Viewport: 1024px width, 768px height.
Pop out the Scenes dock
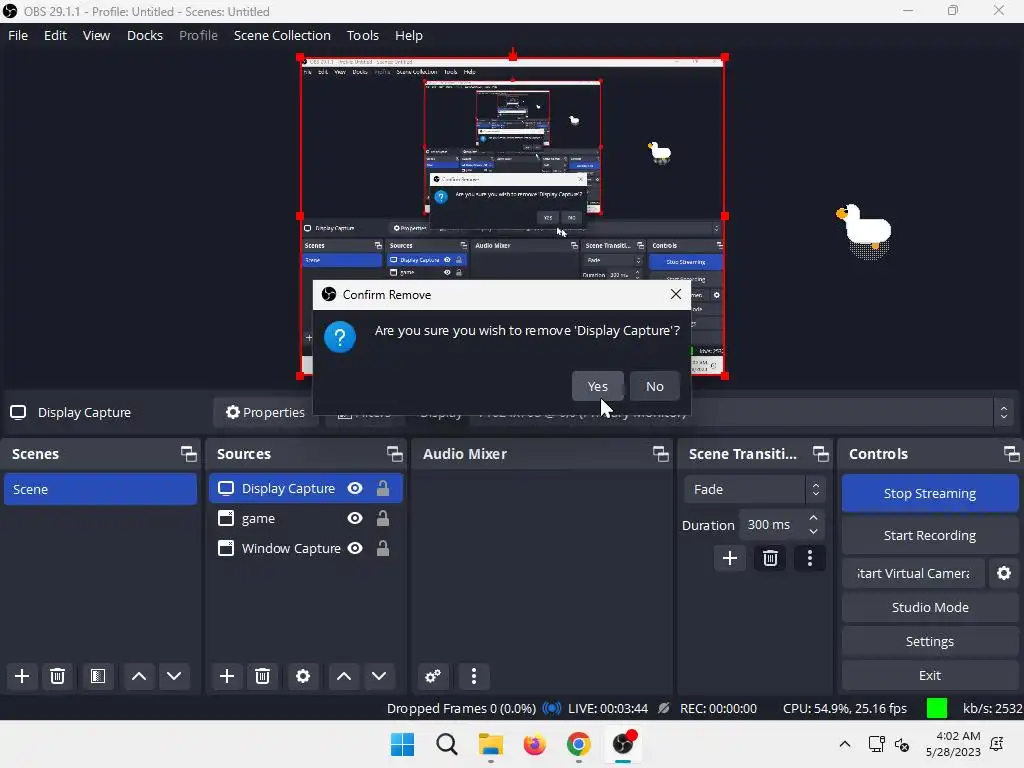tap(189, 454)
